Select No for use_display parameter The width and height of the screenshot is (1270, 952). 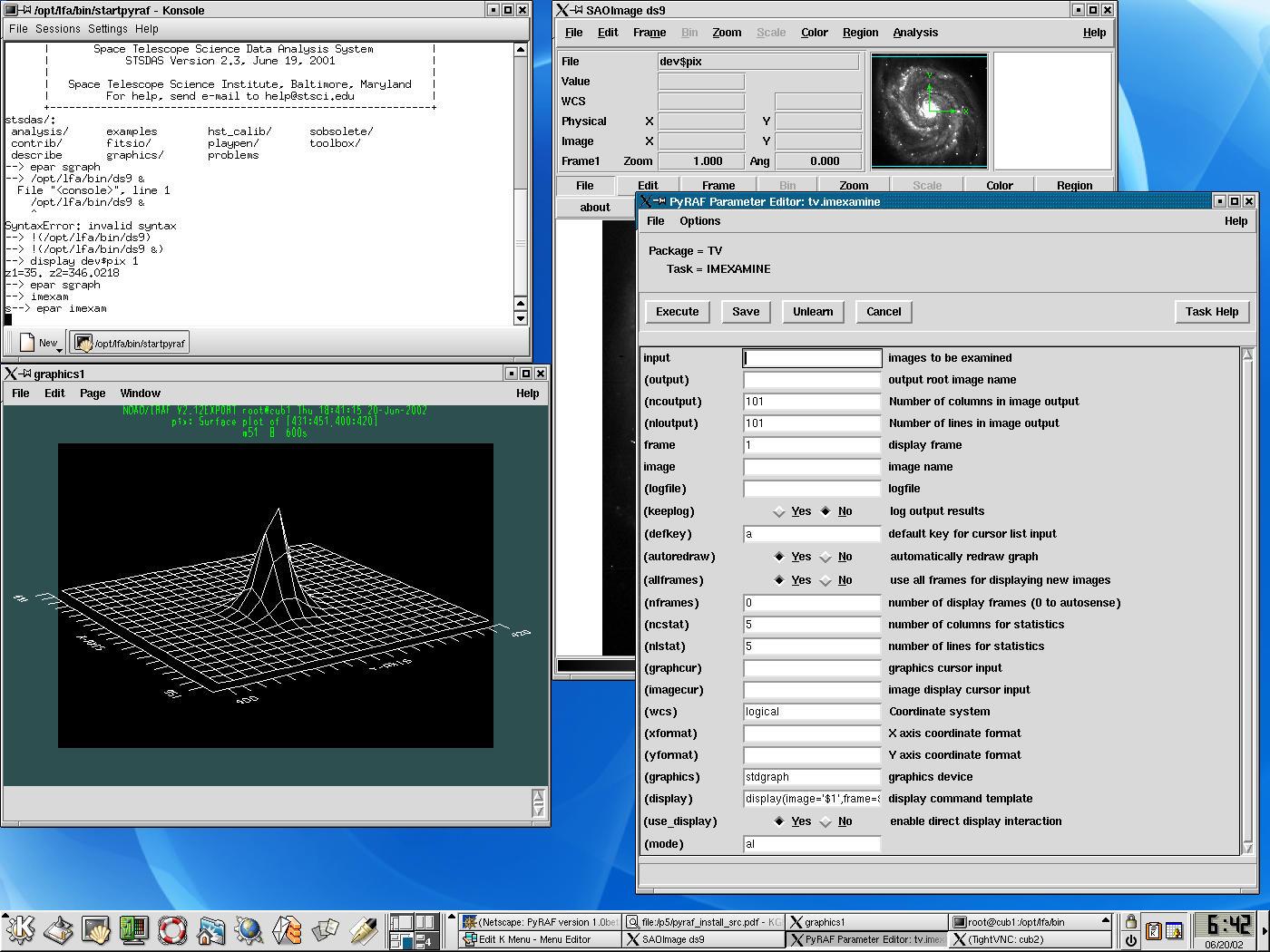825,821
